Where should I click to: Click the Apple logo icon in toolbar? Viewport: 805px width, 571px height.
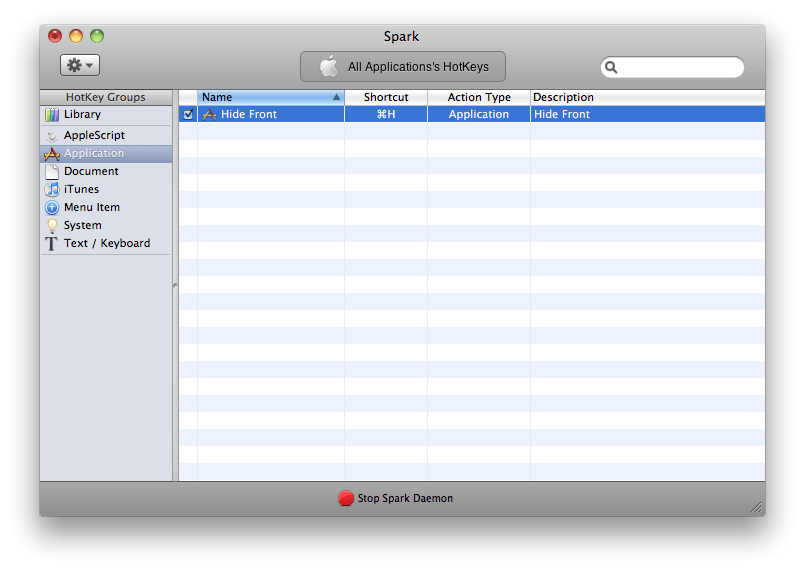pos(329,66)
